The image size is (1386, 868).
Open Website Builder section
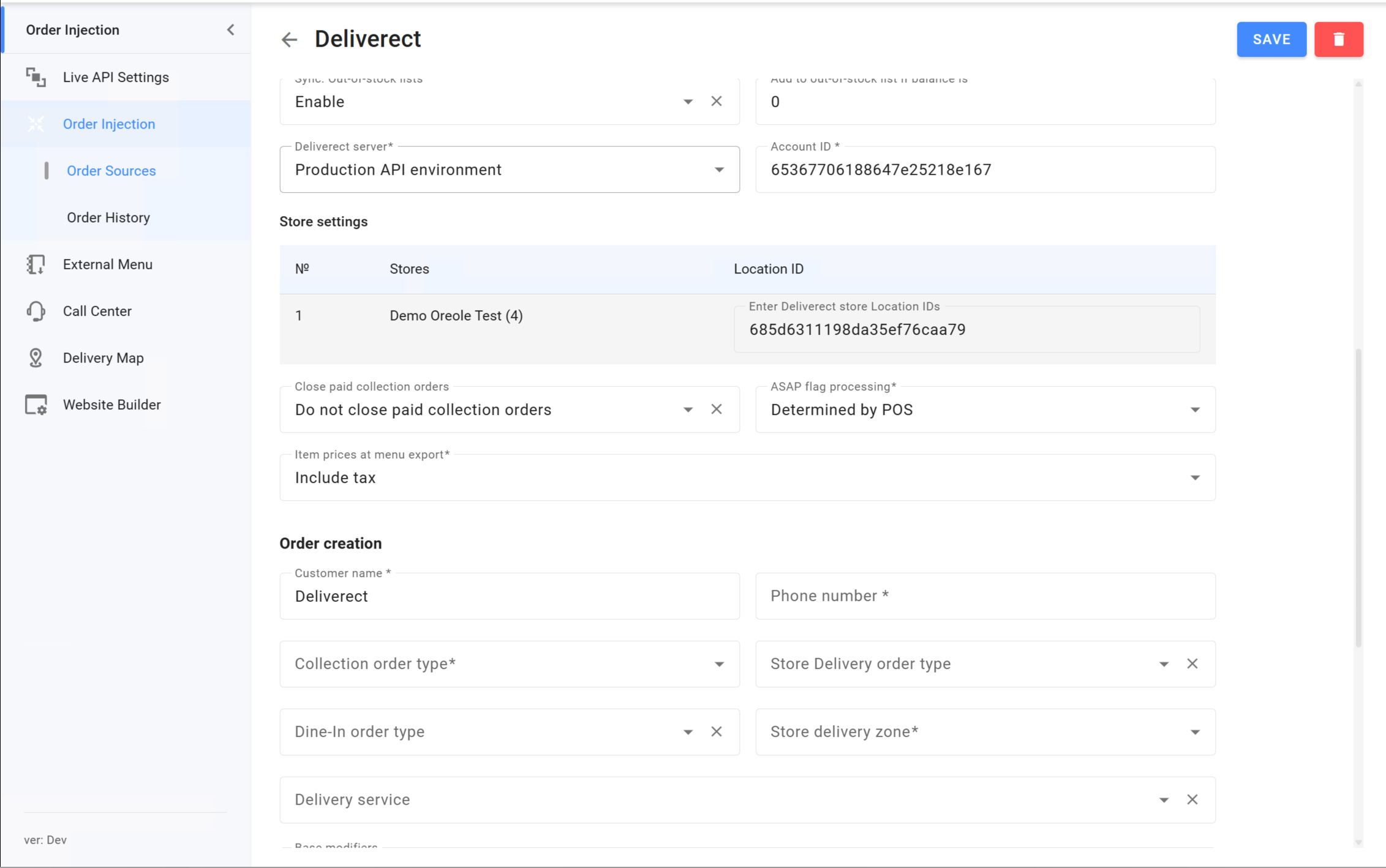pyautogui.click(x=126, y=405)
